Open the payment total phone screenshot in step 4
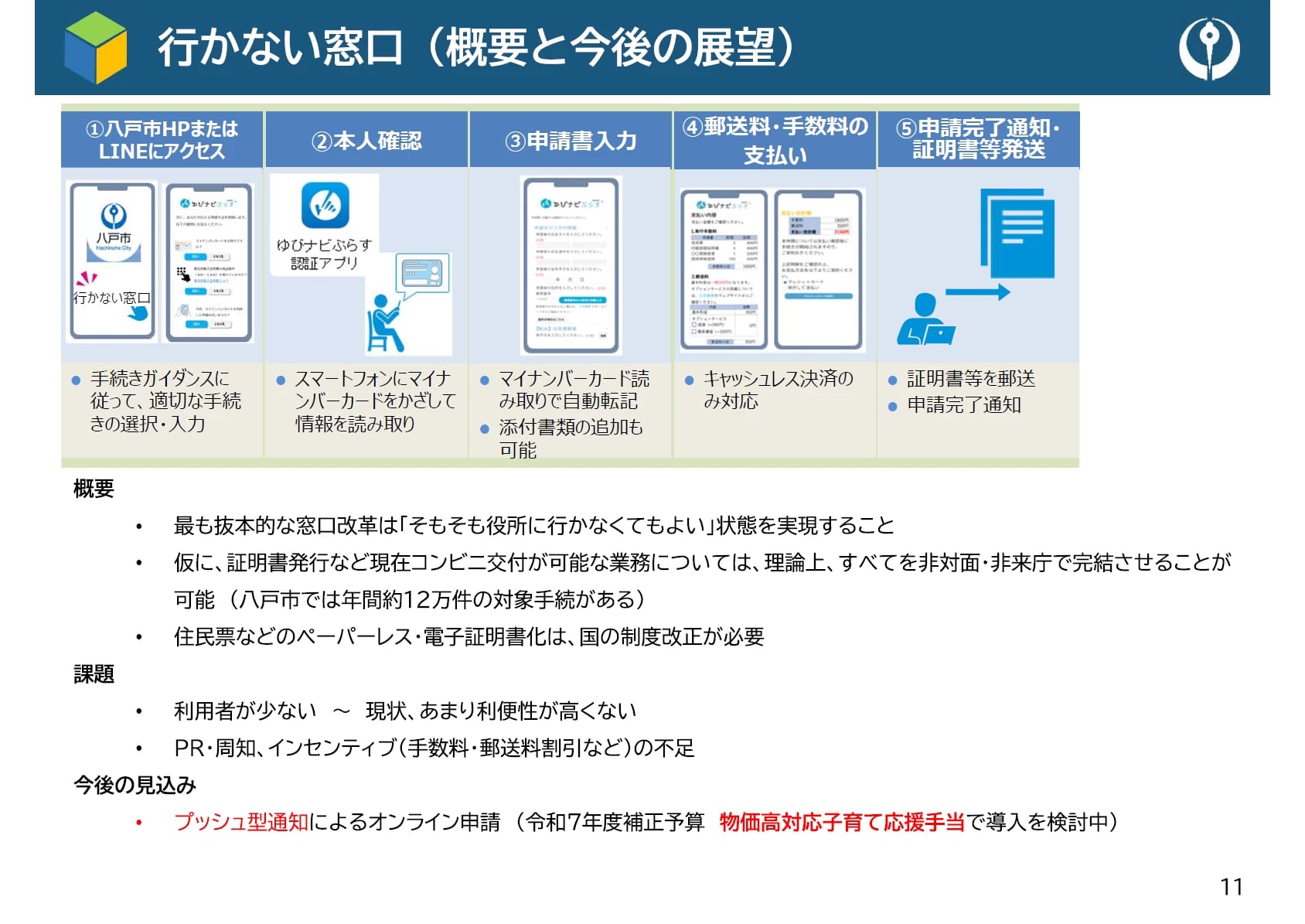This screenshot has height=924, width=1305. tap(818, 268)
